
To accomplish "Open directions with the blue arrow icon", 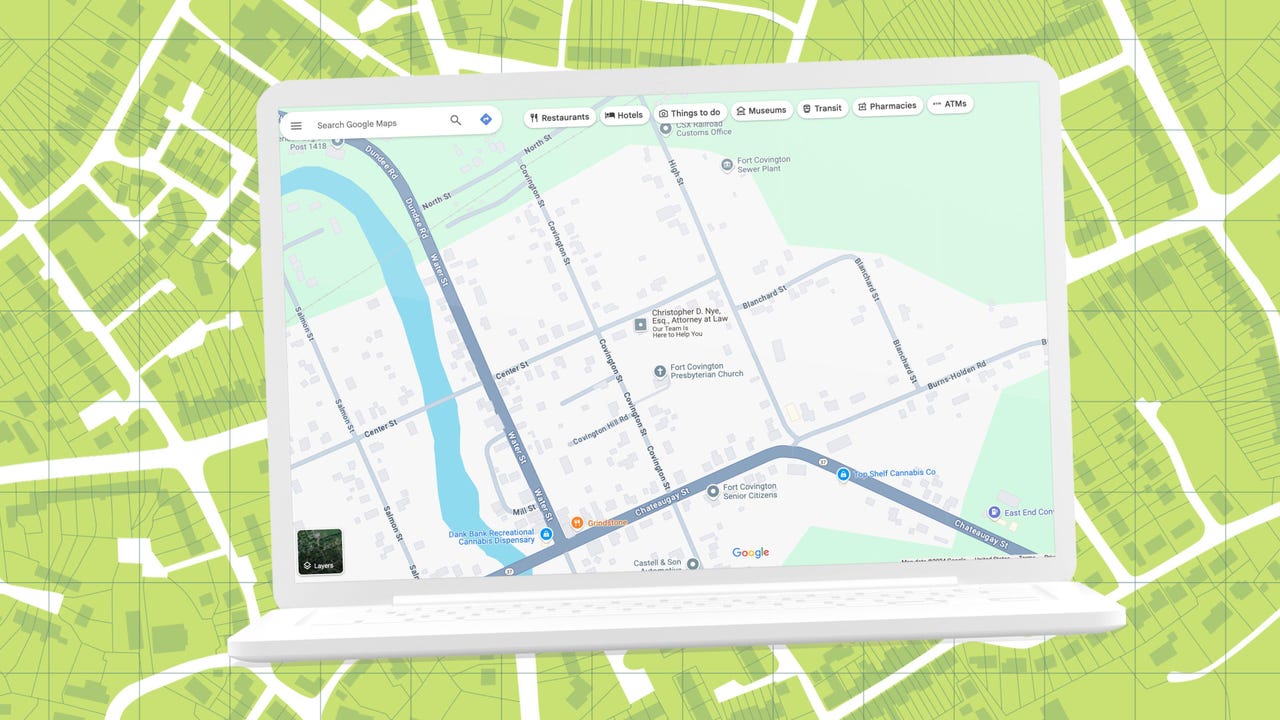I will [x=485, y=119].
